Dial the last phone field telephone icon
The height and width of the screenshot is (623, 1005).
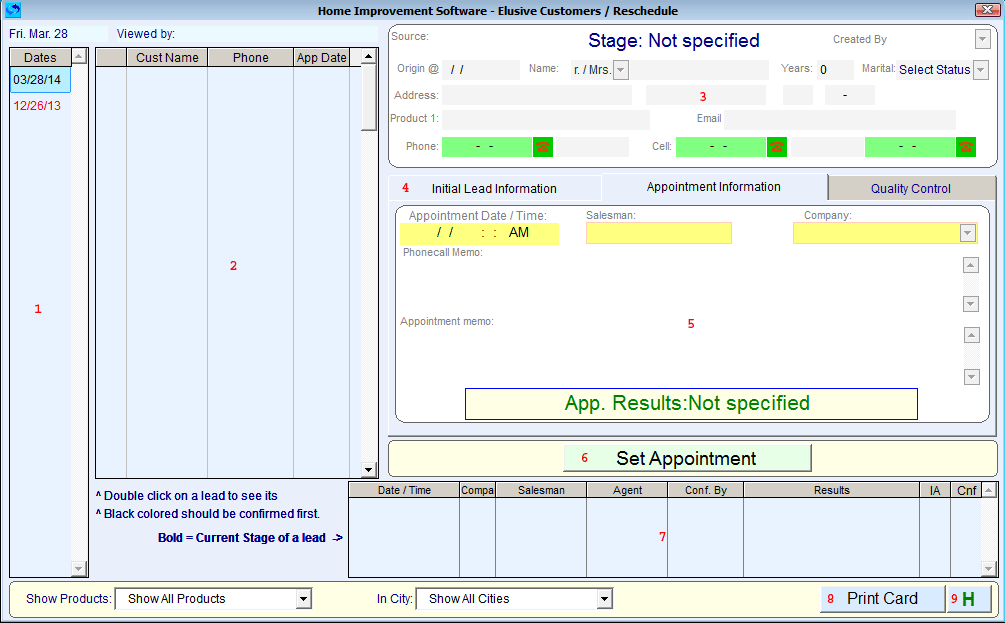tap(965, 147)
